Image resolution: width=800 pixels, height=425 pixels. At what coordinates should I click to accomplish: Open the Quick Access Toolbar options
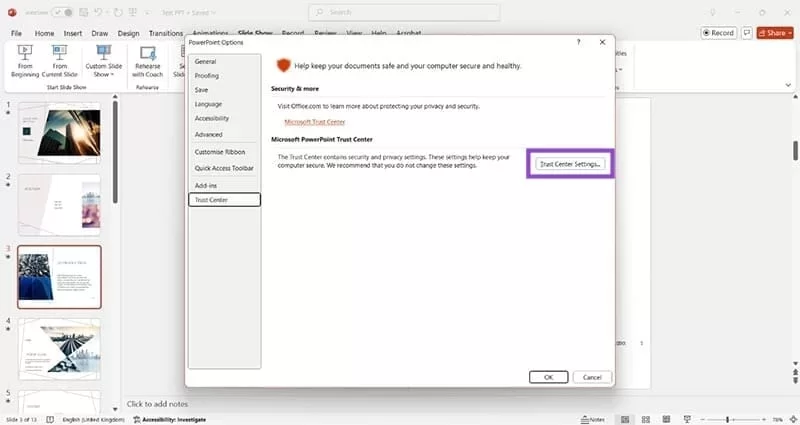pos(224,168)
